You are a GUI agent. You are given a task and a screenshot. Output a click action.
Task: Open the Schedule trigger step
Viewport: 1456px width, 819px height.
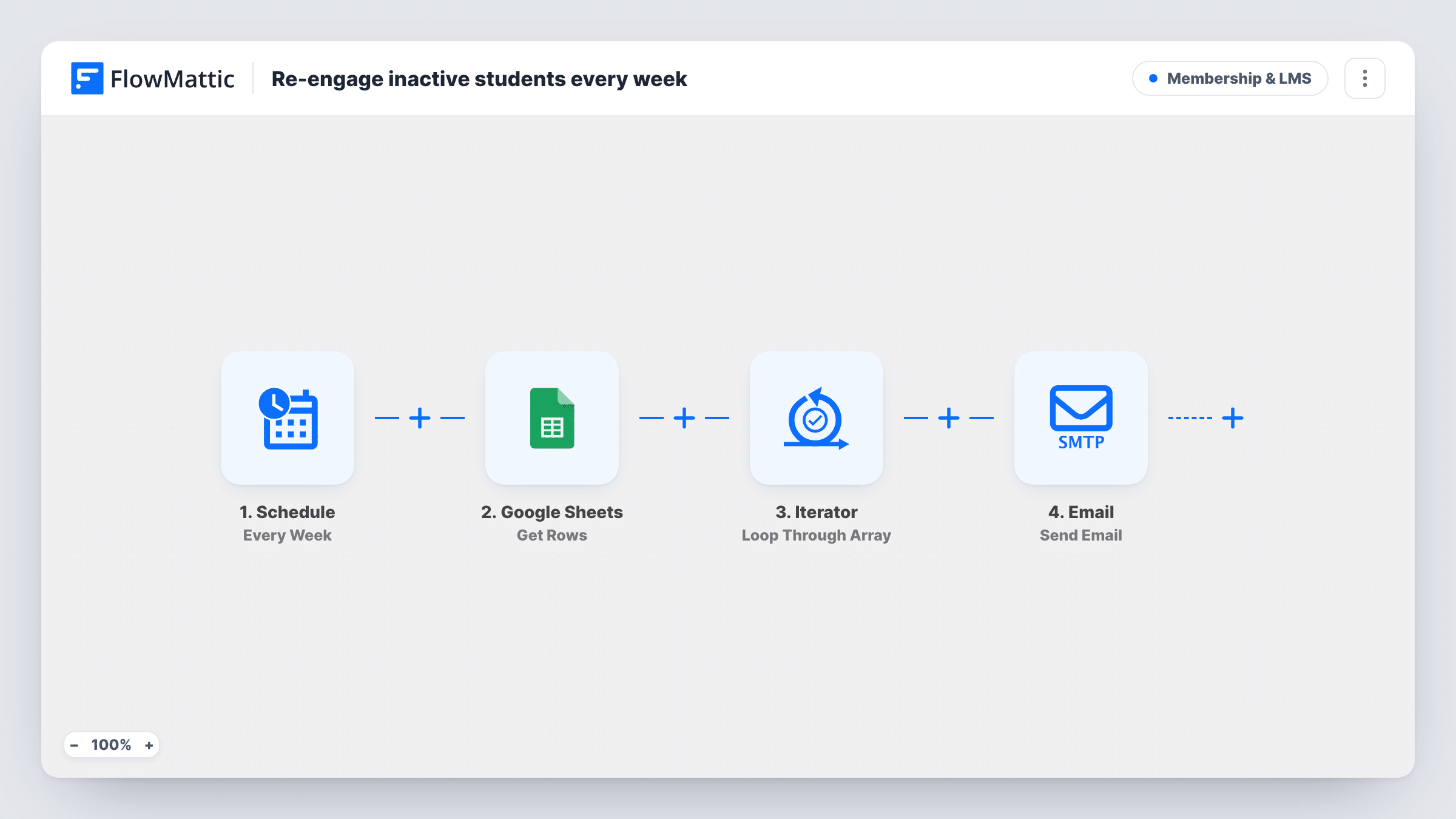click(x=288, y=418)
